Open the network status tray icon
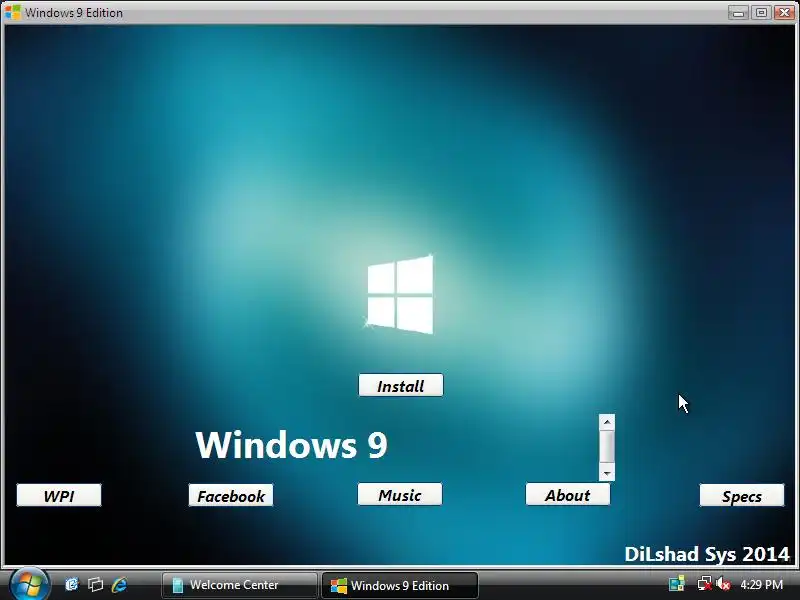The height and width of the screenshot is (600, 800). tap(704, 584)
